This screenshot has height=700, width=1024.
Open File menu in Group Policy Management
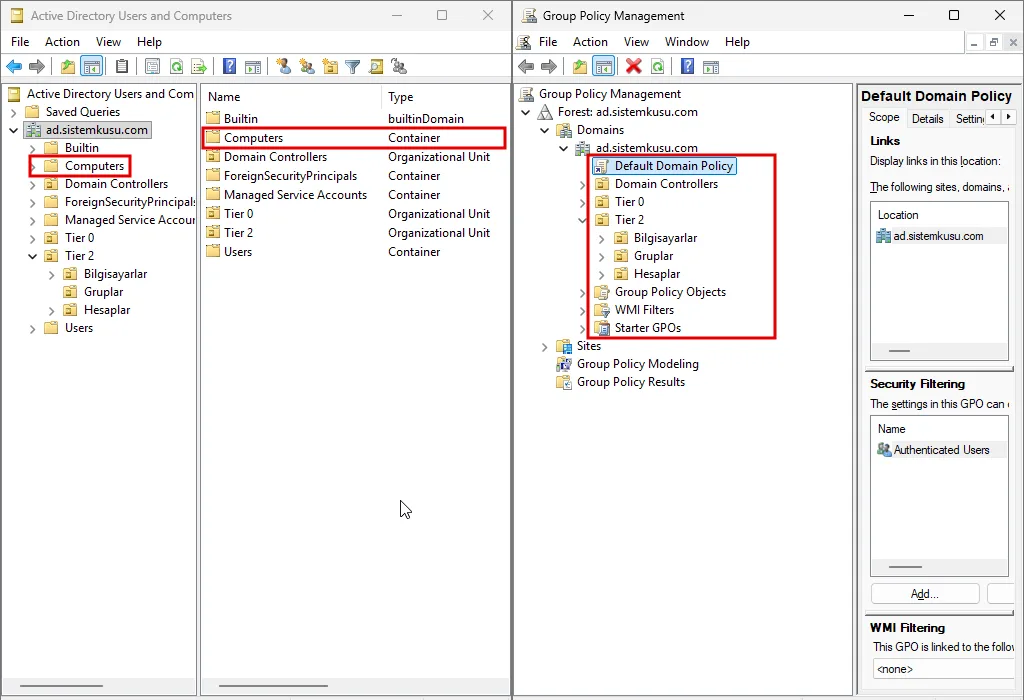click(x=548, y=42)
